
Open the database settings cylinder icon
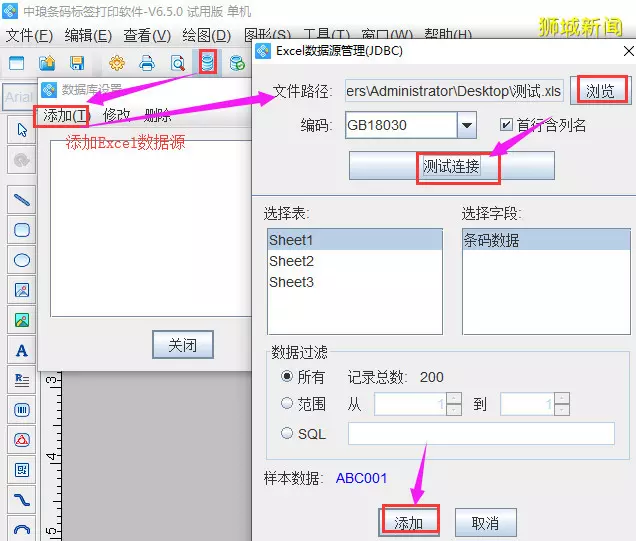[207, 63]
